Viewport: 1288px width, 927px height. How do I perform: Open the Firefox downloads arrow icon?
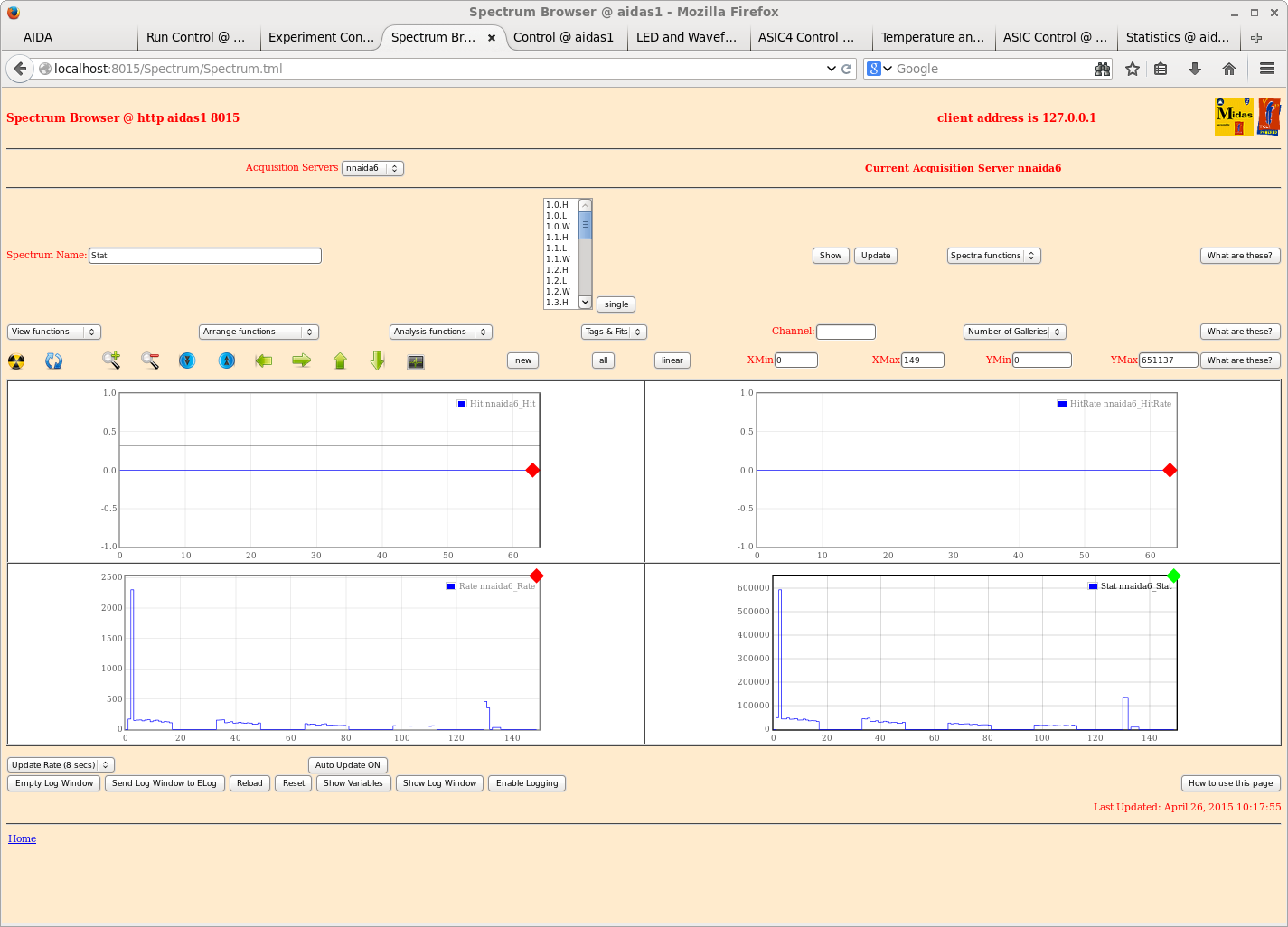[x=1195, y=69]
